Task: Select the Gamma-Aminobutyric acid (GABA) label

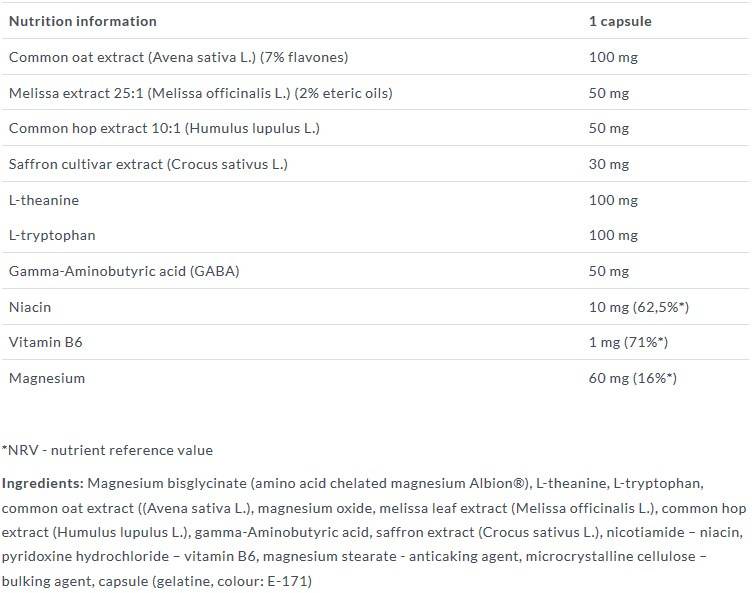Action: click(x=124, y=271)
